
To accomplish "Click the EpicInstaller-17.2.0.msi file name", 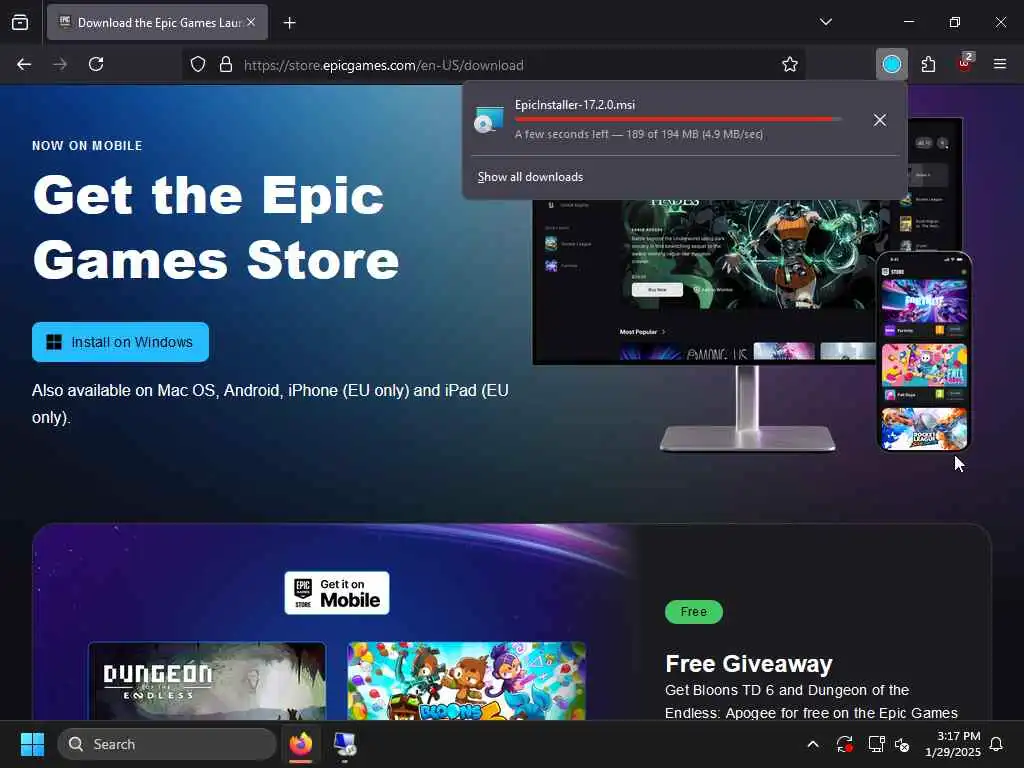I will pos(575,104).
